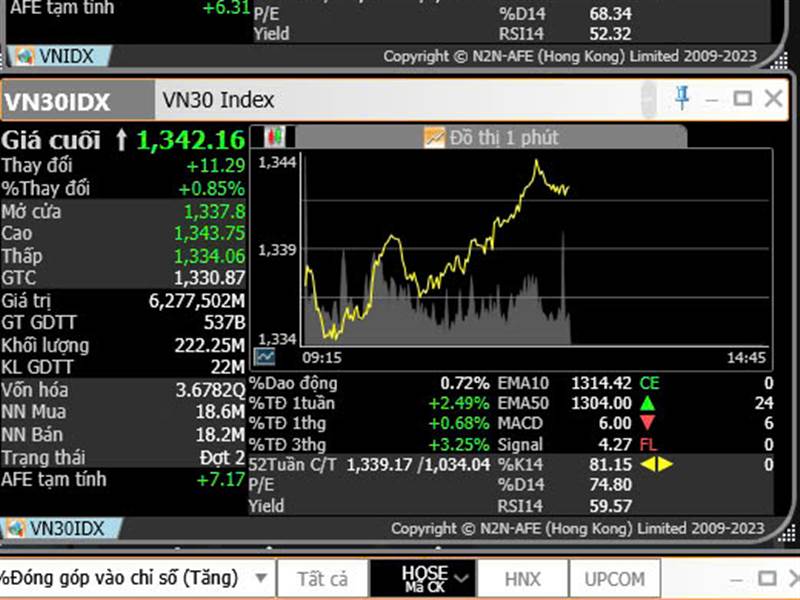Click the globe icon on the VNIDX tab
The image size is (800, 600).
click(x=24, y=56)
